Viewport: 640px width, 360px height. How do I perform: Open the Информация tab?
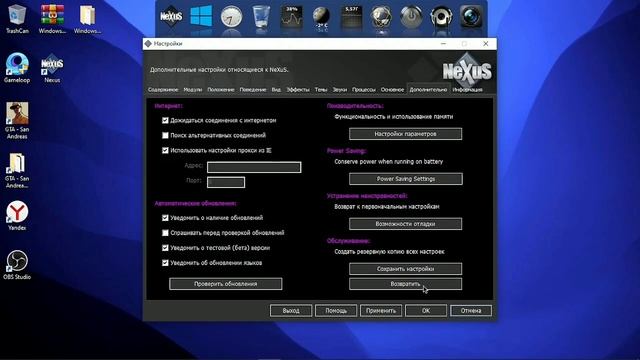tap(467, 89)
